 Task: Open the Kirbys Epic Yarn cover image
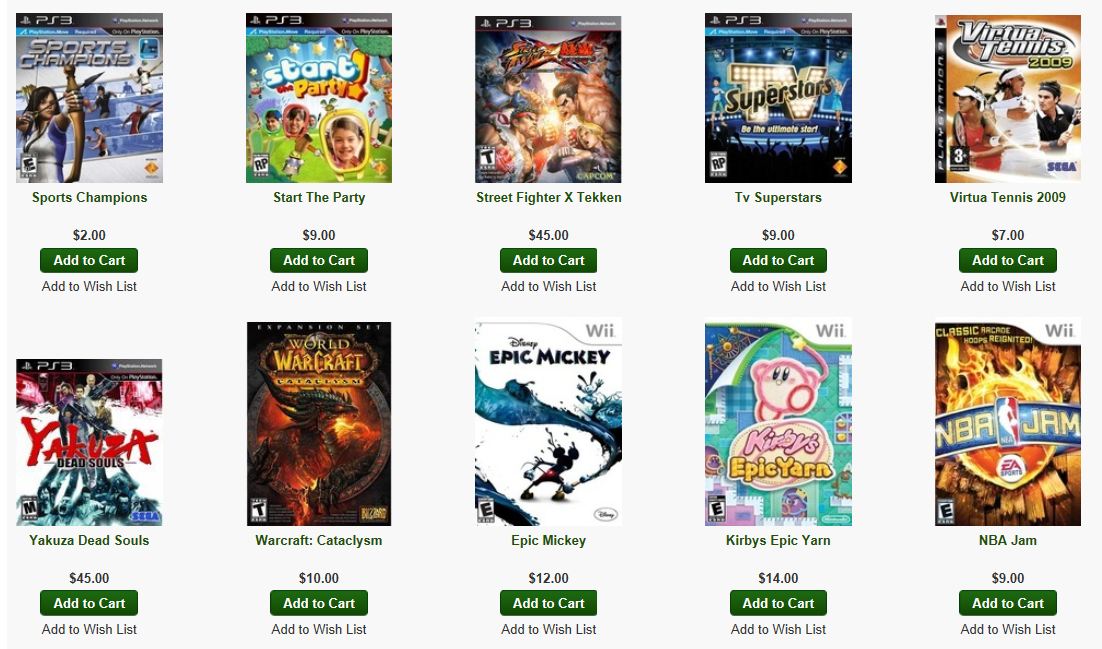pos(778,424)
